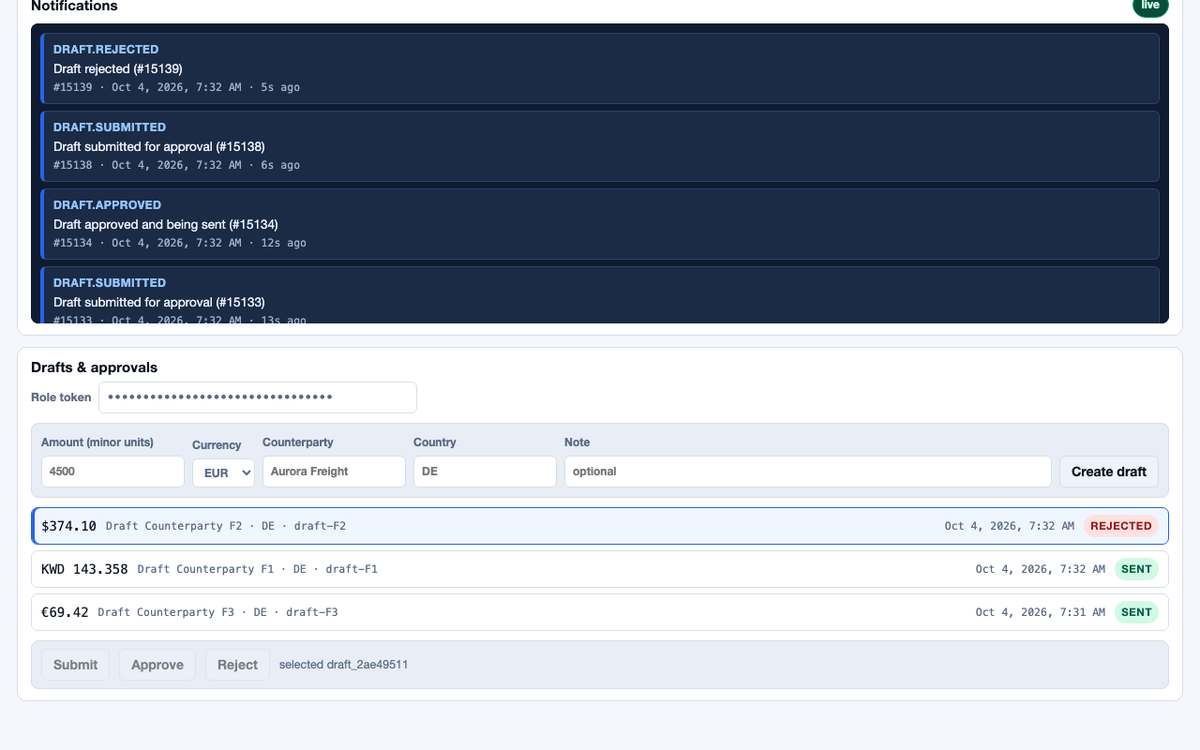Click the Submit button
The width and height of the screenshot is (1200, 750).
(76, 664)
